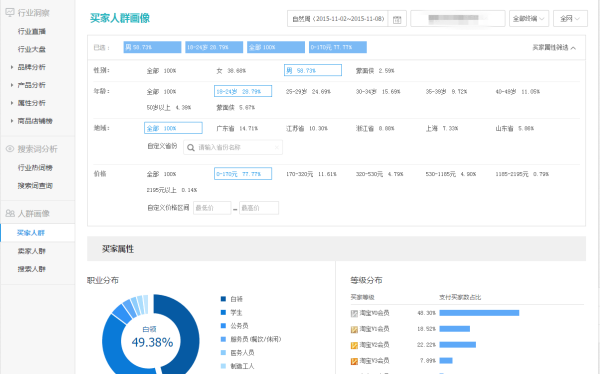Select the 2195元以上 price filter
This screenshot has width=600, height=374.
point(172,190)
